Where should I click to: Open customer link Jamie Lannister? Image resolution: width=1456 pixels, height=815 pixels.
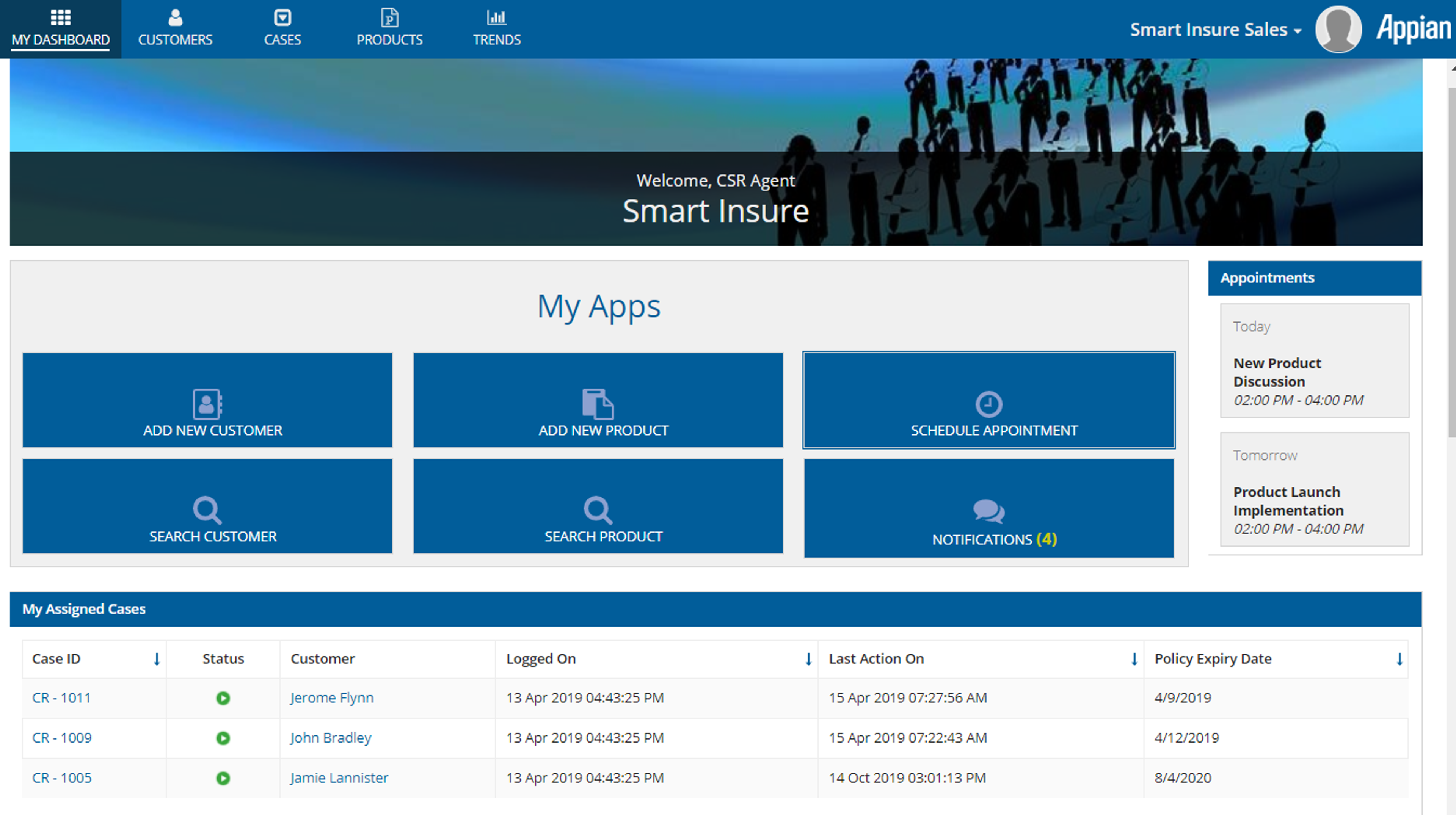point(339,778)
